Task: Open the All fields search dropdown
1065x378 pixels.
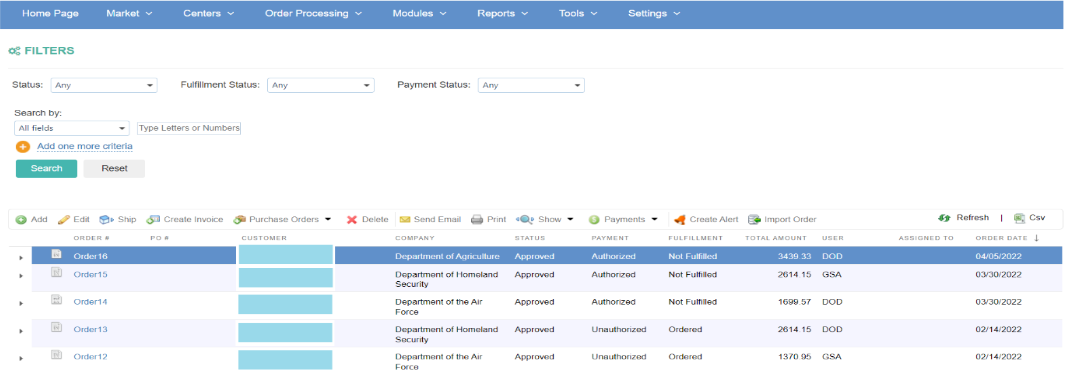Action: [x=71, y=128]
